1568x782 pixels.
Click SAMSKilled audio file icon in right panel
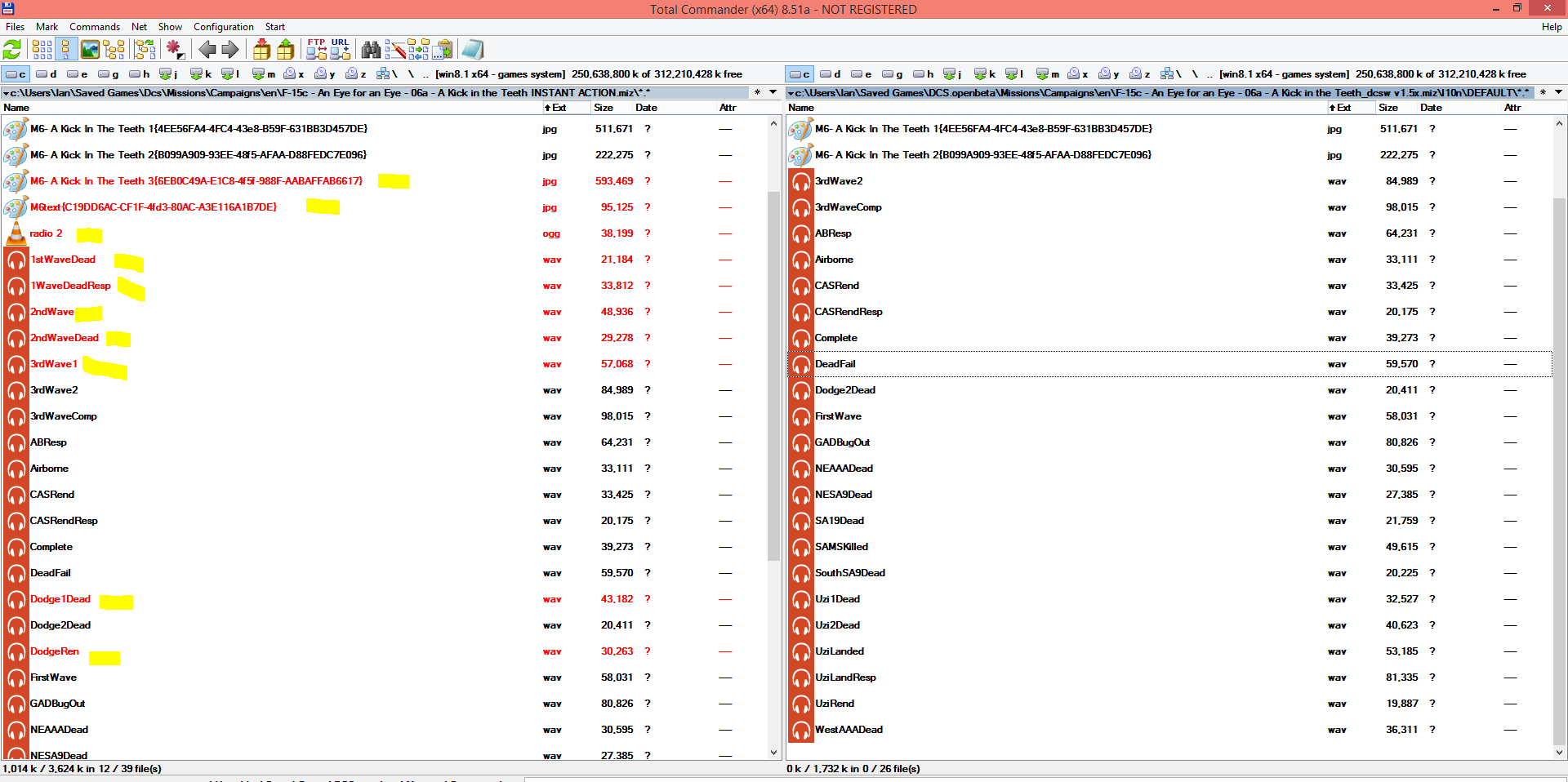[x=801, y=547]
